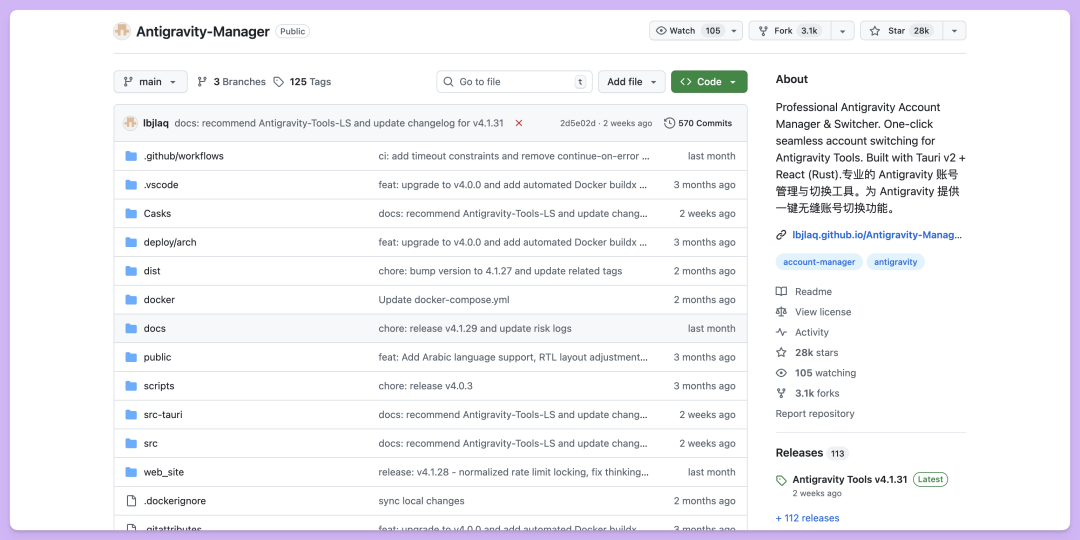This screenshot has height=540, width=1080.
Task: Star the Antigravity-Manager repository
Action: 900,31
